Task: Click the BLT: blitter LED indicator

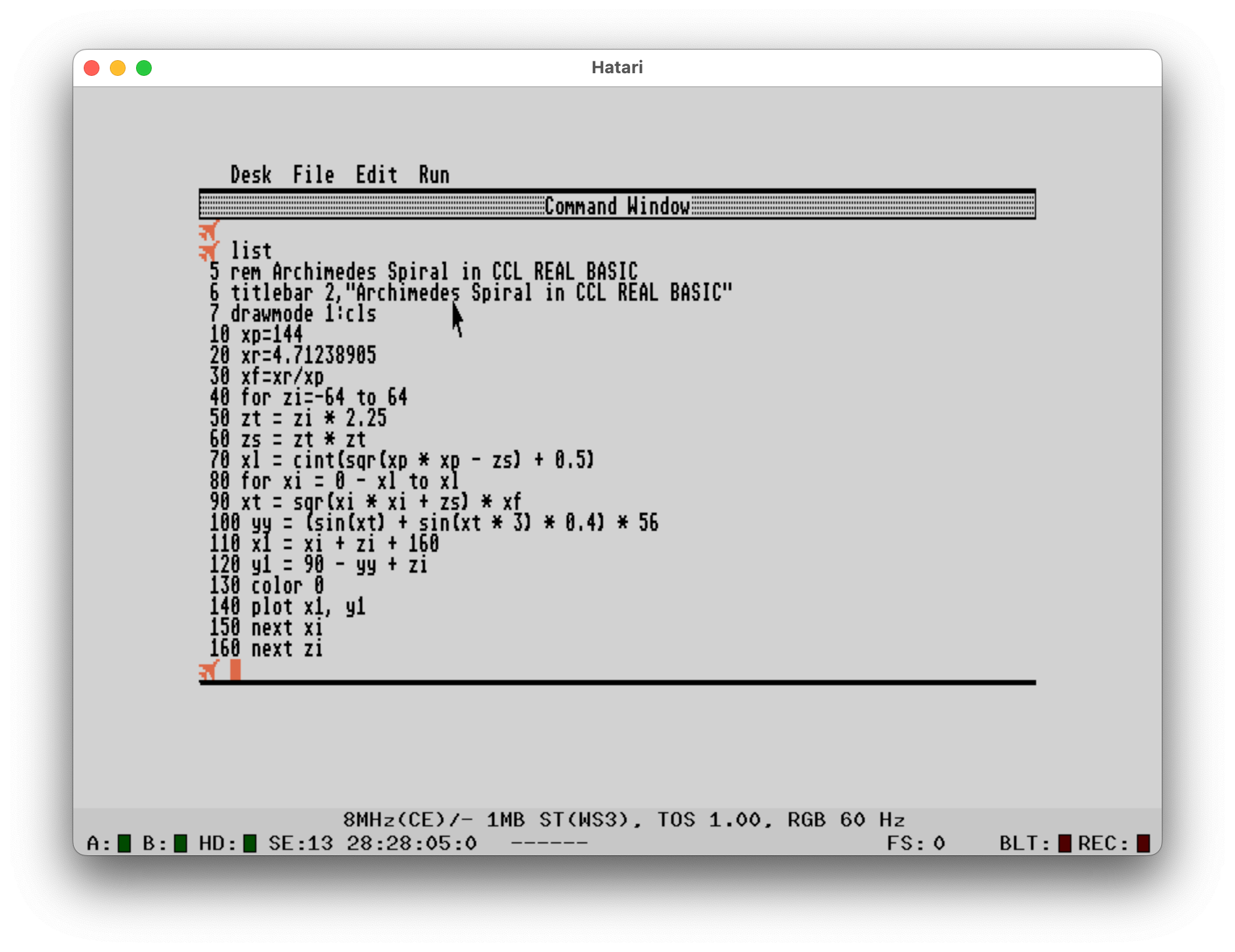Action: (x=1064, y=843)
